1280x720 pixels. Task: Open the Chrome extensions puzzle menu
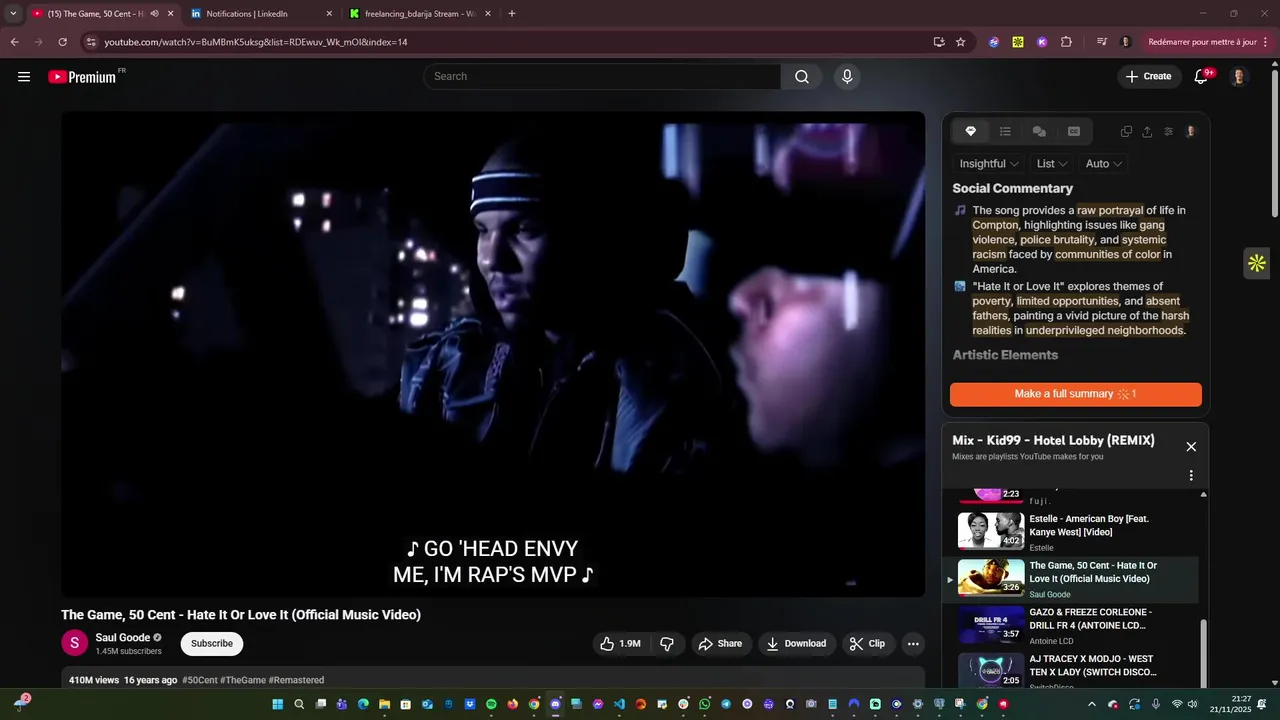click(x=1066, y=42)
